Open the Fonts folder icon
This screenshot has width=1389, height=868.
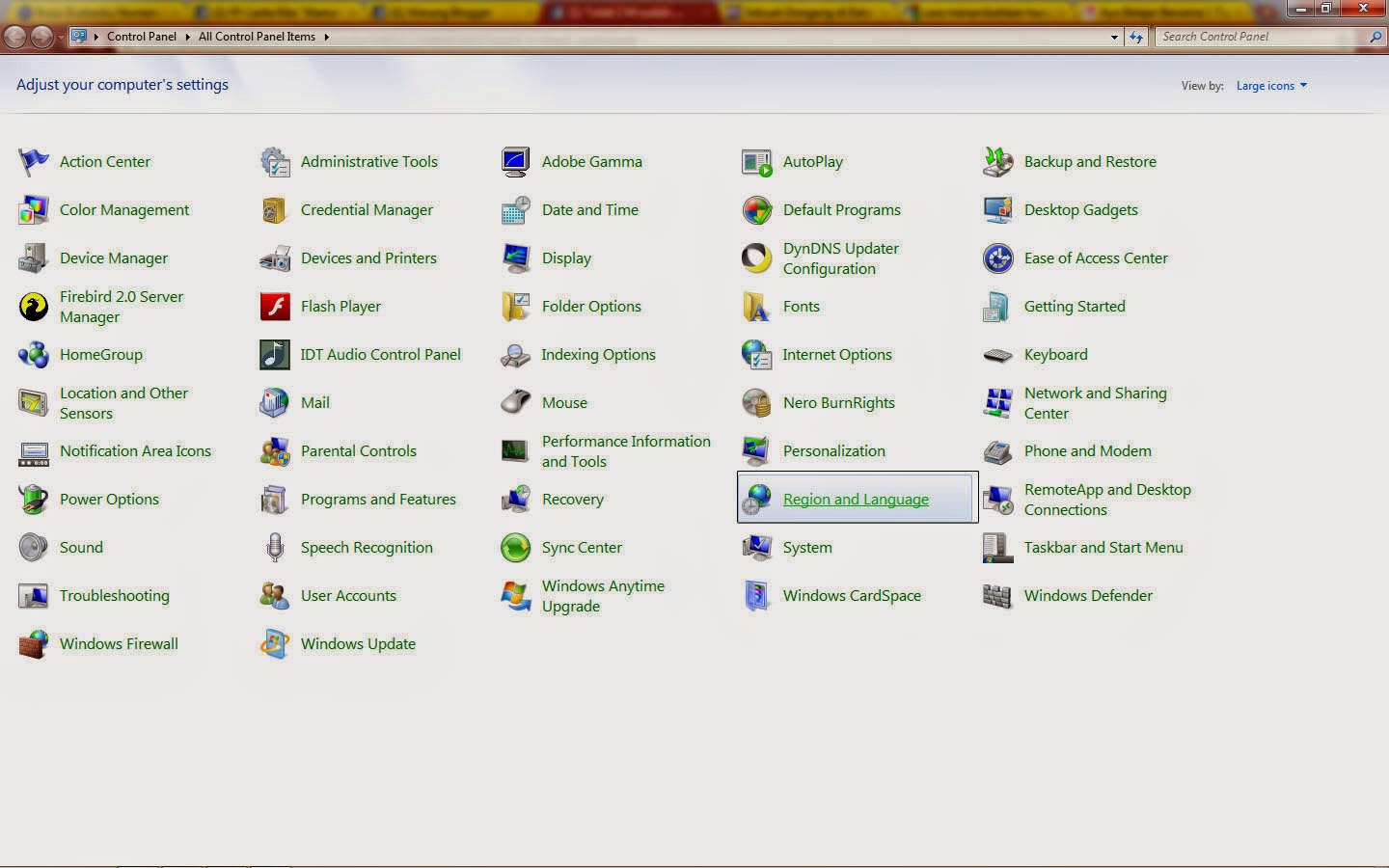pyautogui.click(x=757, y=307)
